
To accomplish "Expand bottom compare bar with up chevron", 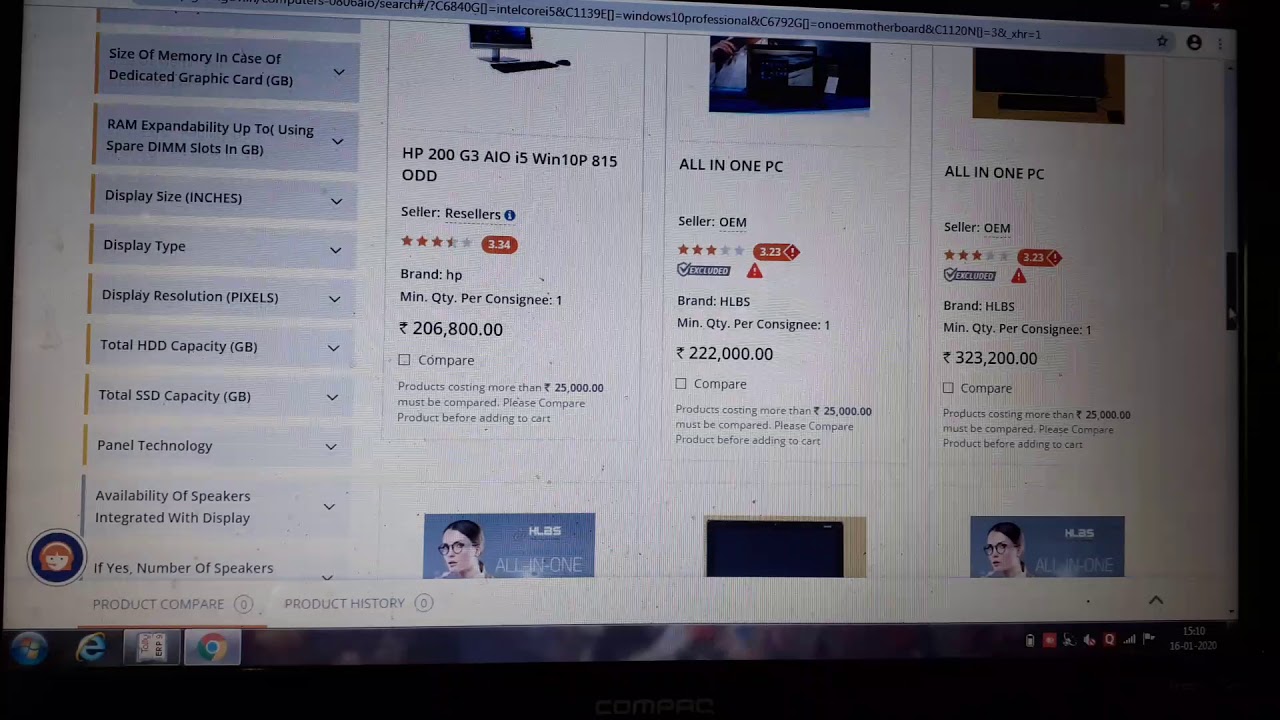I will [x=1155, y=600].
